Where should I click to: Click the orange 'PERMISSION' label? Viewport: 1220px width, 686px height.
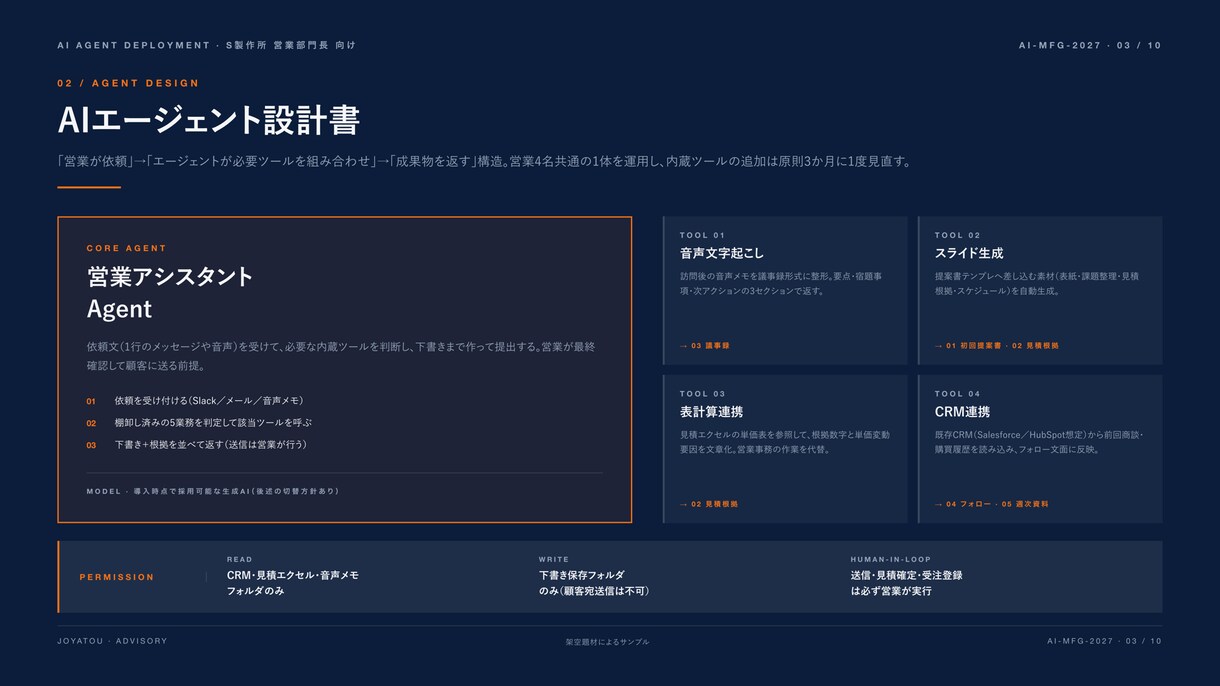click(117, 577)
